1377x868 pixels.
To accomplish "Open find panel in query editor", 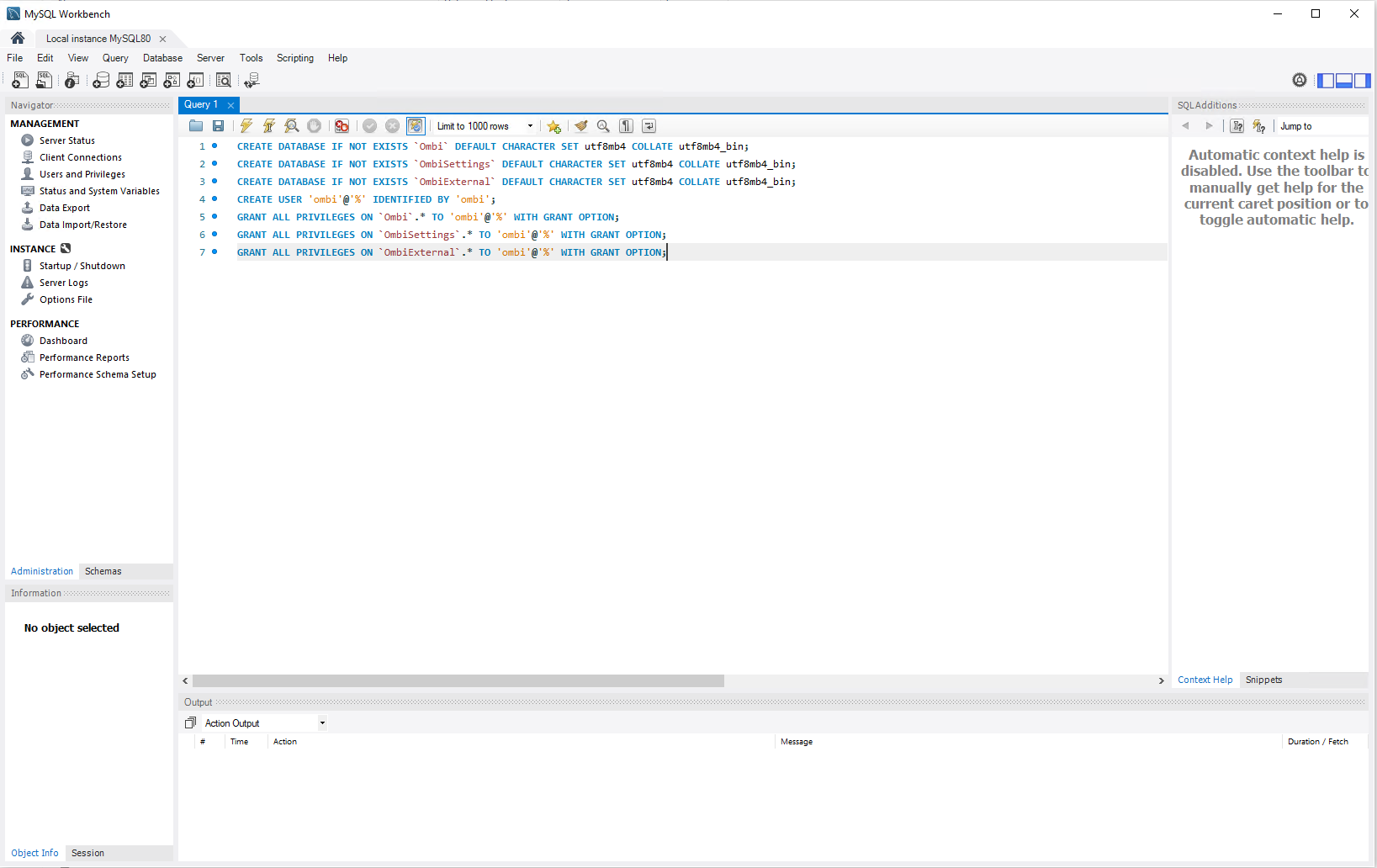I will (x=603, y=126).
